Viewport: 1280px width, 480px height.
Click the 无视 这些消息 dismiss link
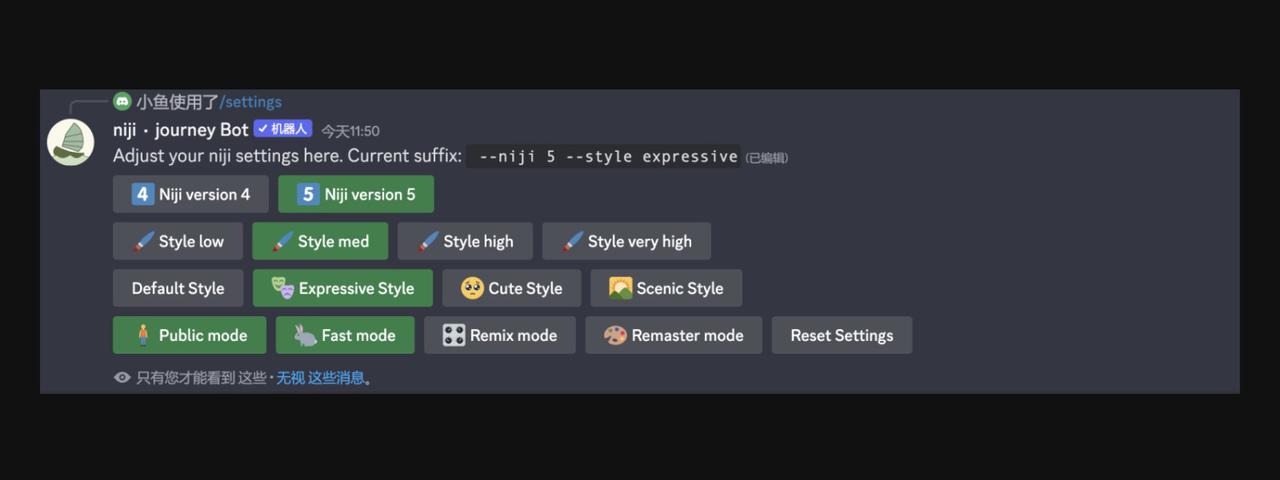point(320,378)
